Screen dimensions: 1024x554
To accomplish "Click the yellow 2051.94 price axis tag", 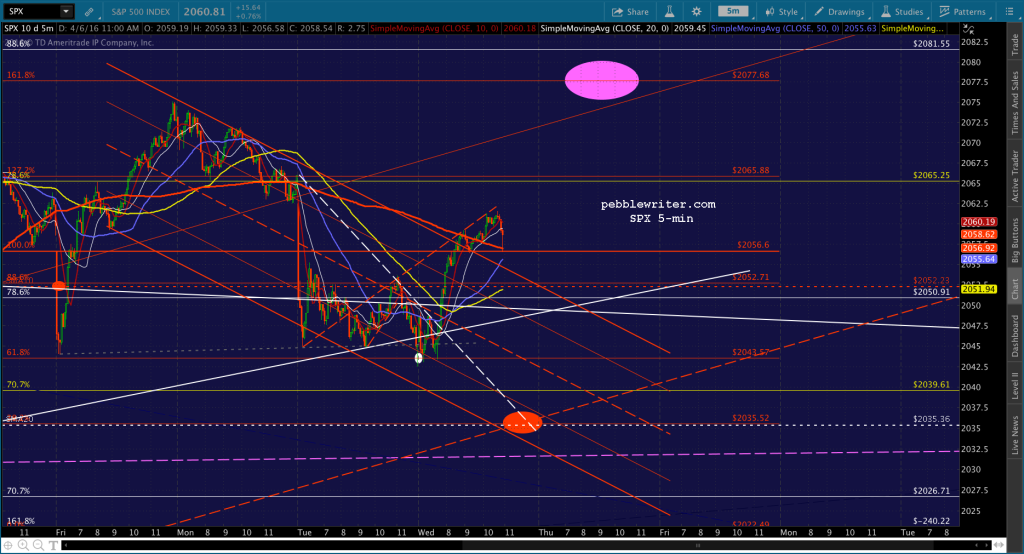I will tap(978, 289).
